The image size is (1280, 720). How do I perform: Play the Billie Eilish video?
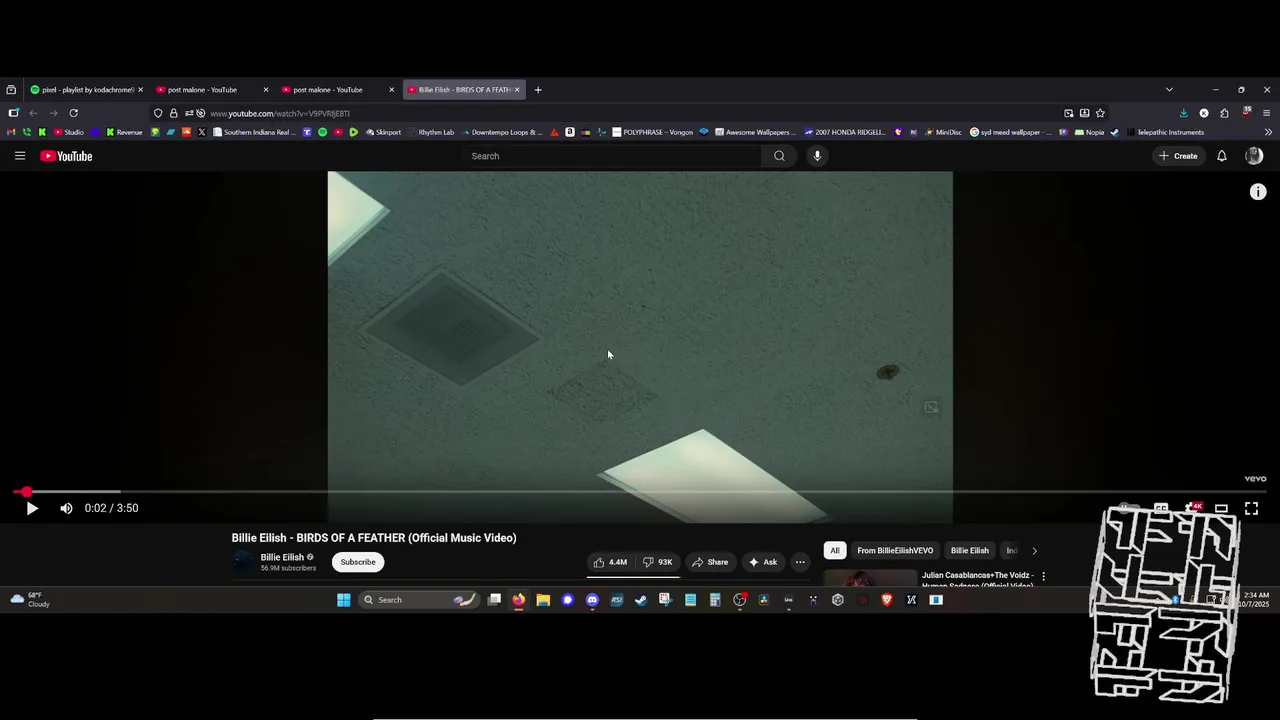click(32, 508)
